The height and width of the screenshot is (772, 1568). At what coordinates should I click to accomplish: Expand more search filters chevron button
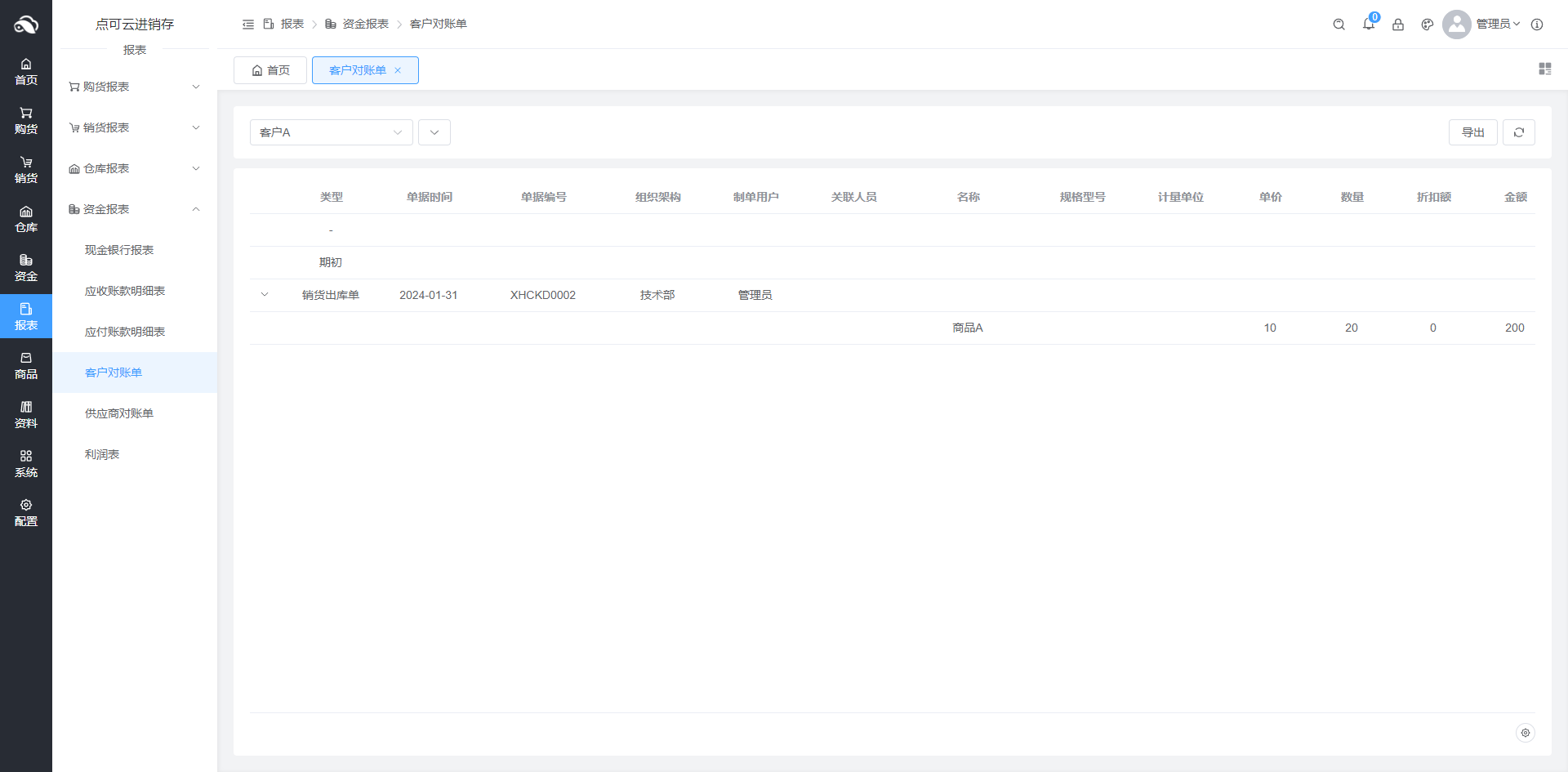(x=434, y=132)
